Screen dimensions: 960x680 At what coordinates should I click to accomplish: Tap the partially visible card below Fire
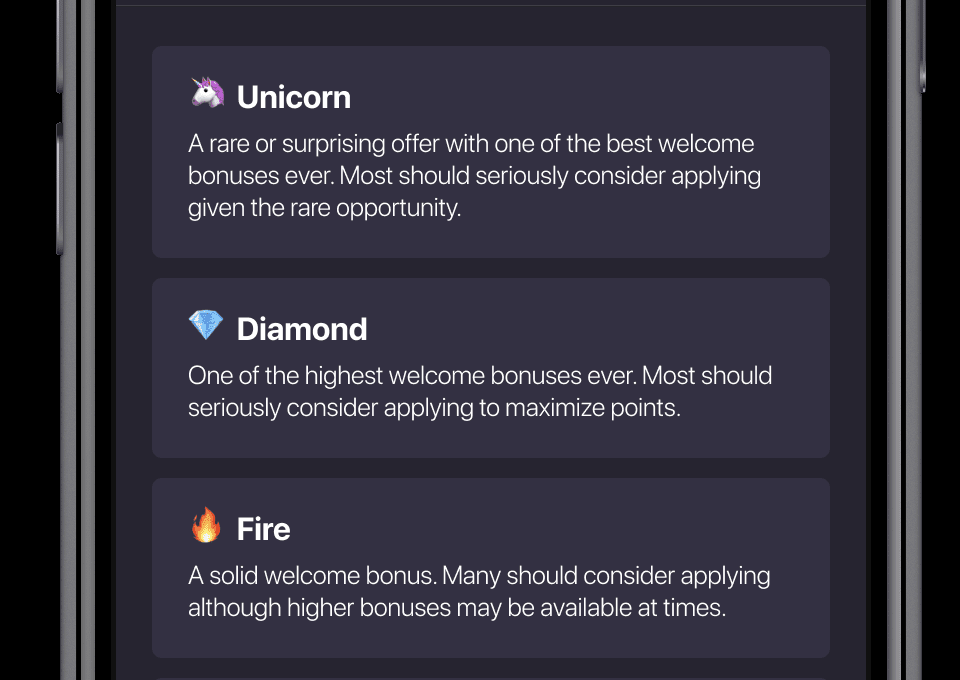pos(491,679)
